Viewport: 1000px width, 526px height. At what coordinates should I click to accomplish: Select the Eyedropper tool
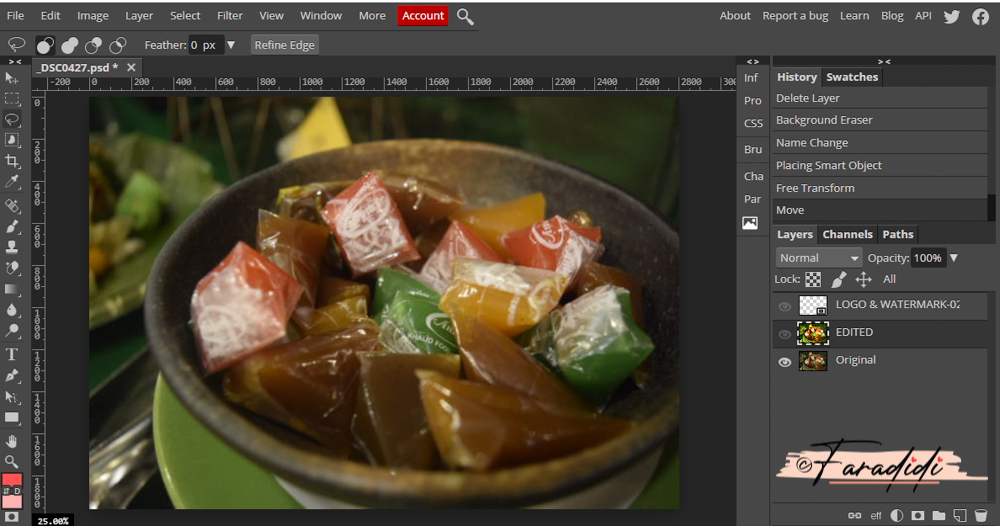click(11, 182)
